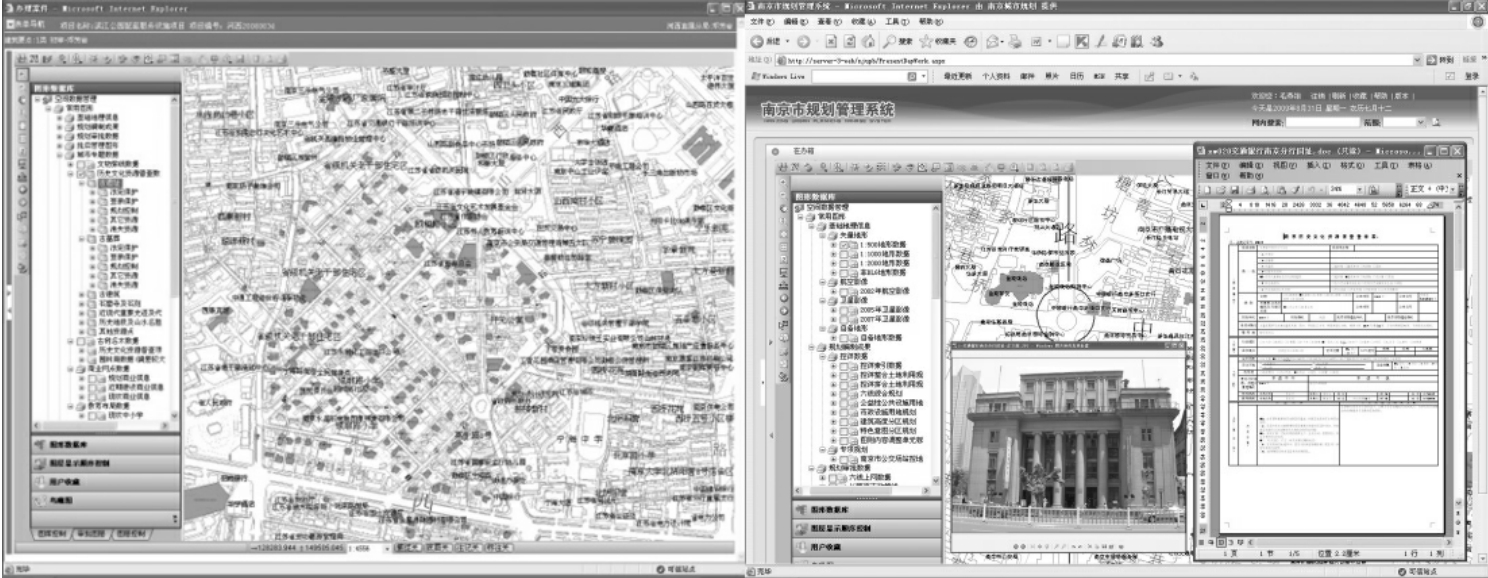
Task: Click the round icon left of 在办箱
Action: pos(774,151)
